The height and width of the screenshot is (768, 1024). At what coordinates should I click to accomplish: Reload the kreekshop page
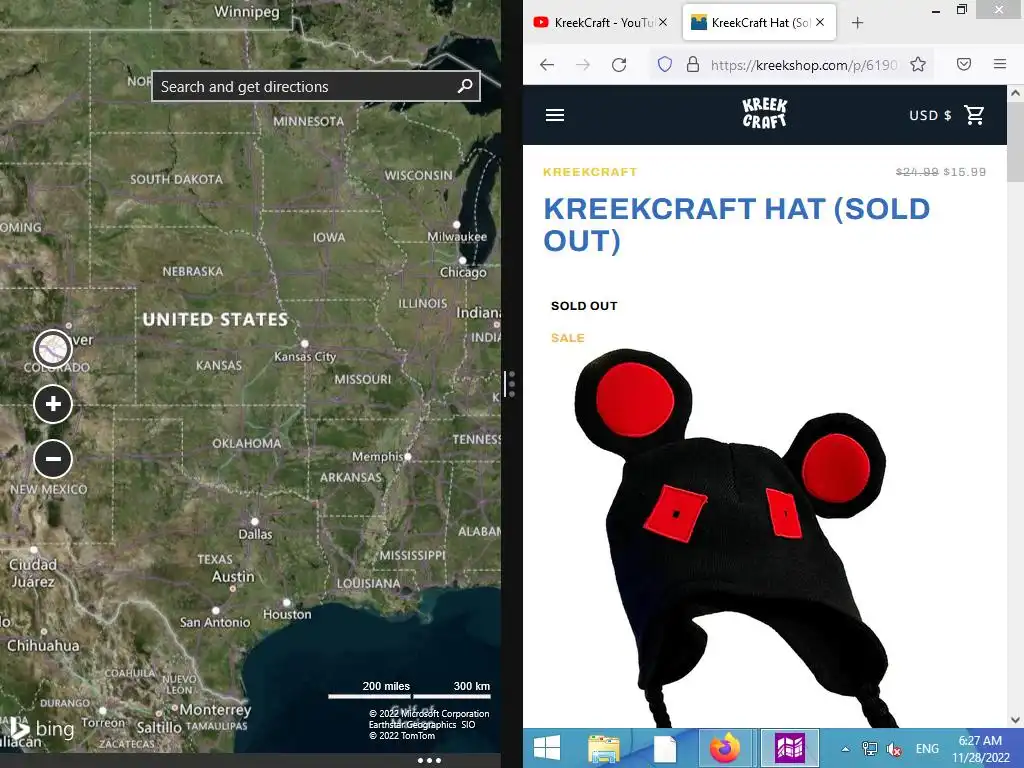619,65
